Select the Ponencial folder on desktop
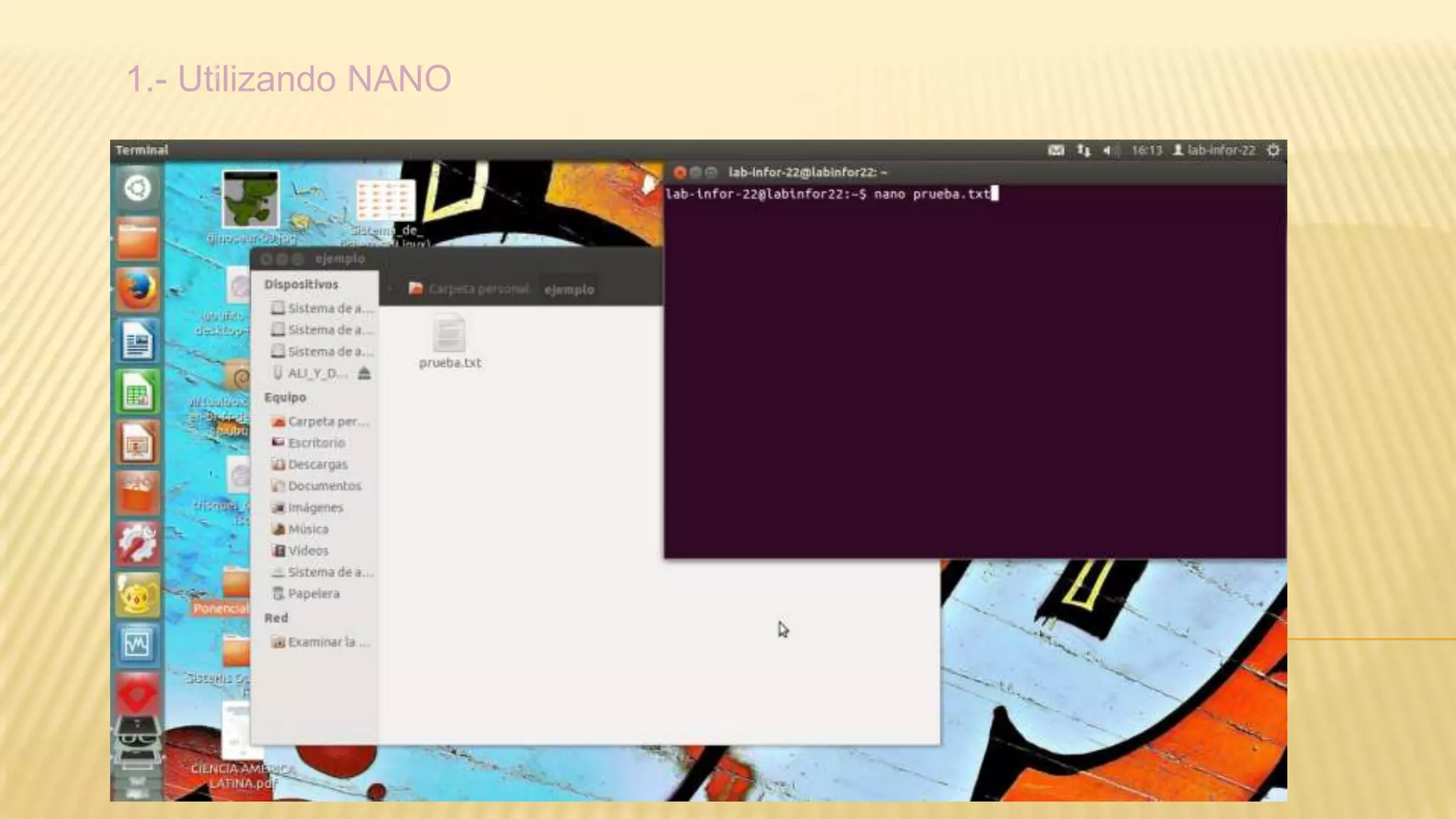Image resolution: width=1456 pixels, height=819 pixels. pyautogui.click(x=222, y=590)
